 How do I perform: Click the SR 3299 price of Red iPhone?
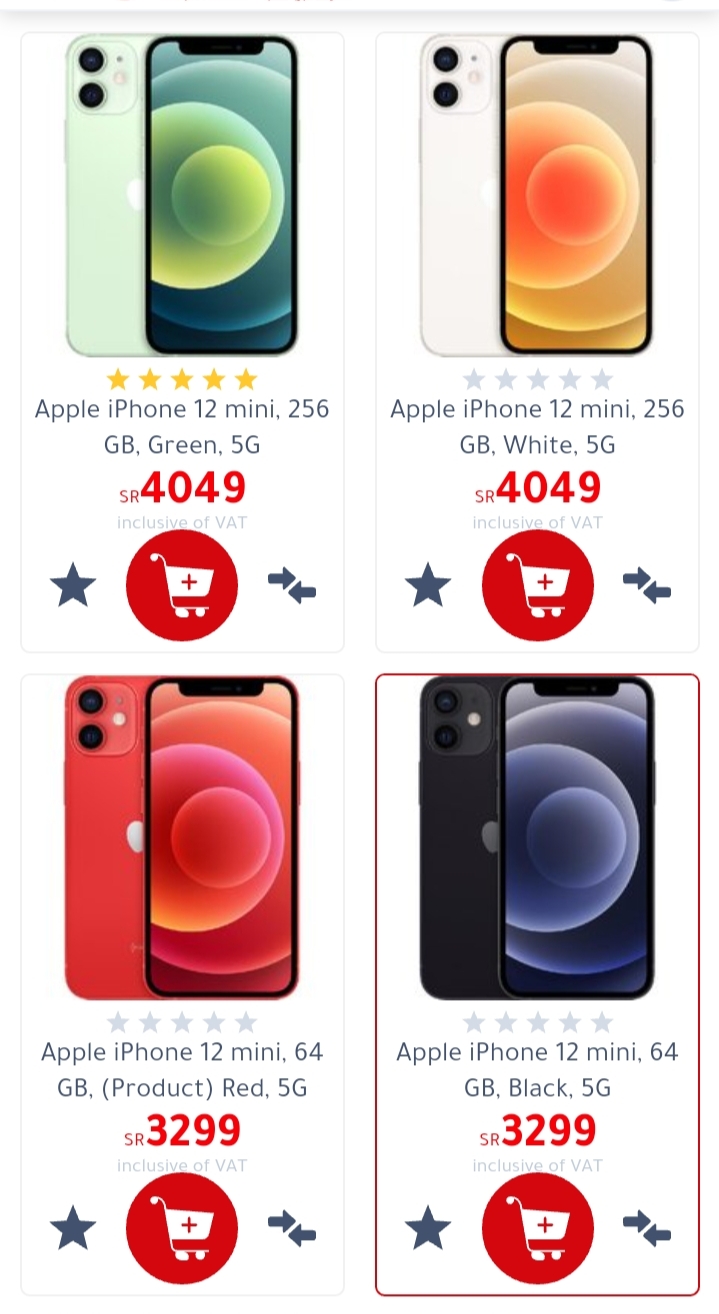182,1131
